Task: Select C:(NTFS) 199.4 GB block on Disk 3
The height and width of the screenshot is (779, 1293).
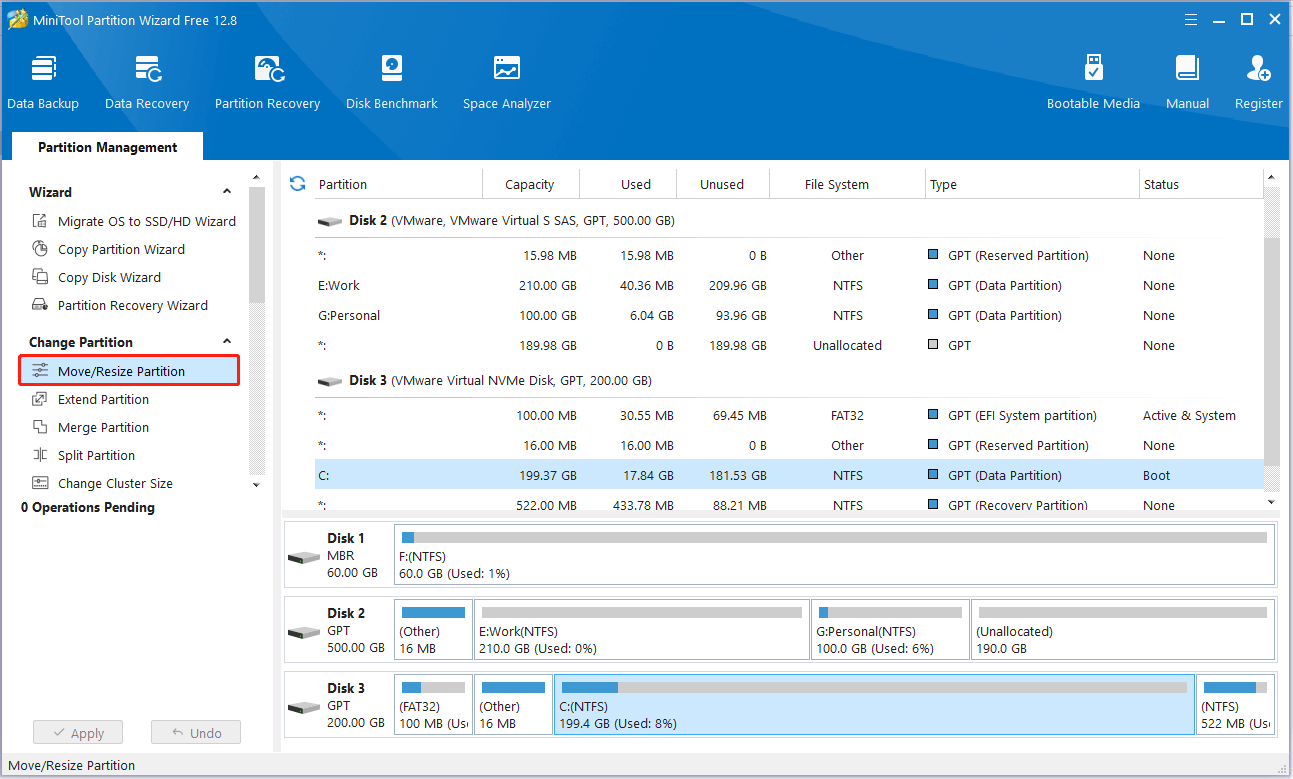Action: [874, 704]
